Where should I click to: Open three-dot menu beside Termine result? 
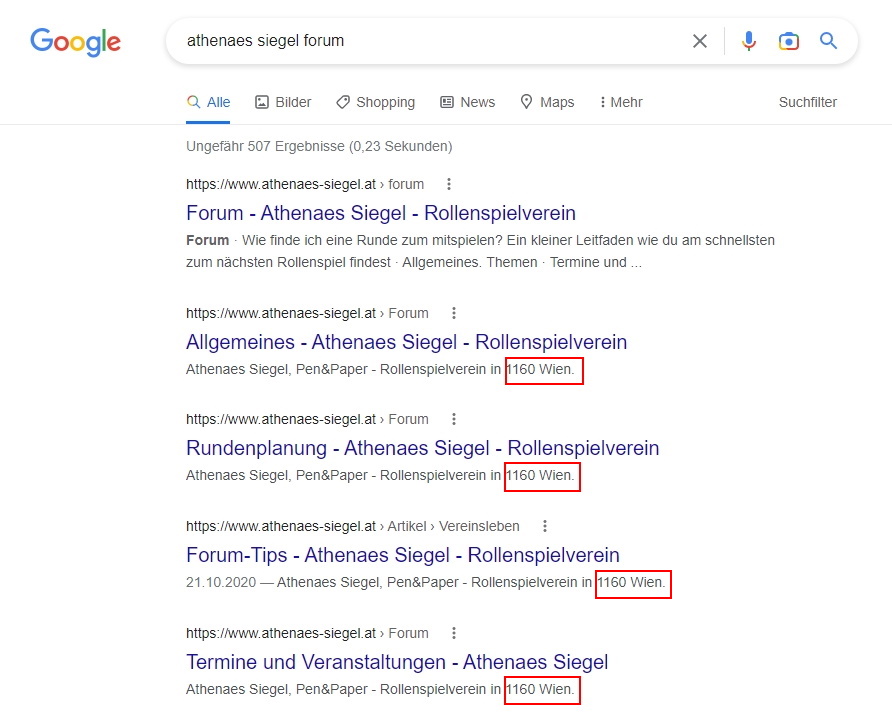coord(454,633)
